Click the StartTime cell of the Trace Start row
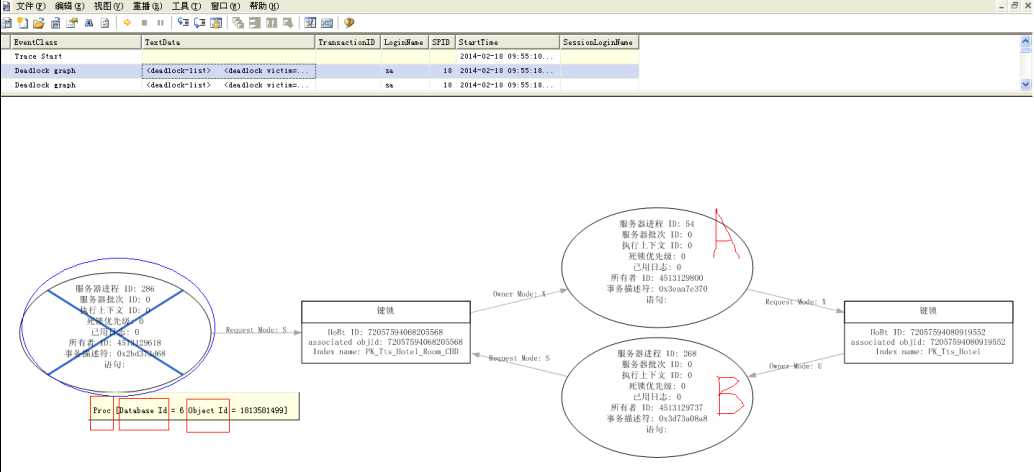This screenshot has width=1034, height=472. 507,57
